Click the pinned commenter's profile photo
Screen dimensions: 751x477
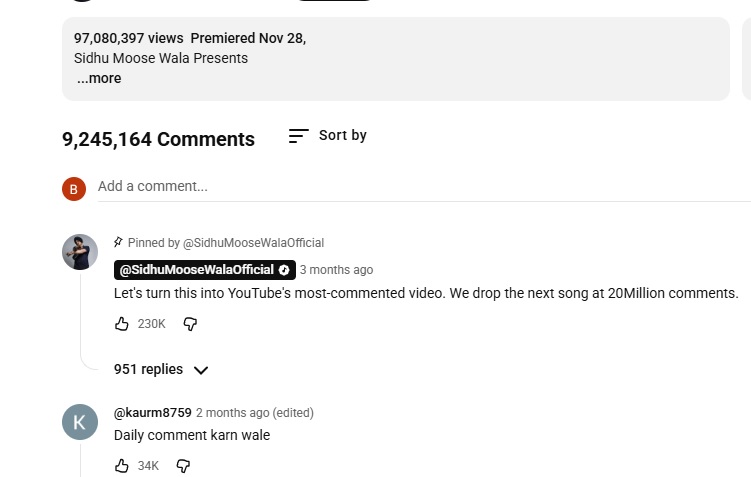pyautogui.click(x=80, y=252)
